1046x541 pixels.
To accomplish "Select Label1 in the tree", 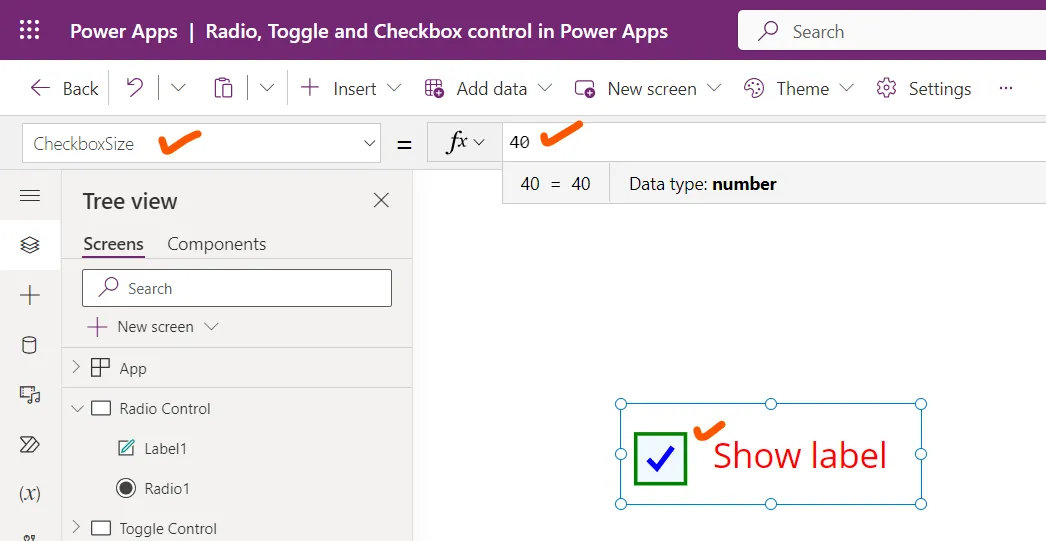I will click(165, 448).
